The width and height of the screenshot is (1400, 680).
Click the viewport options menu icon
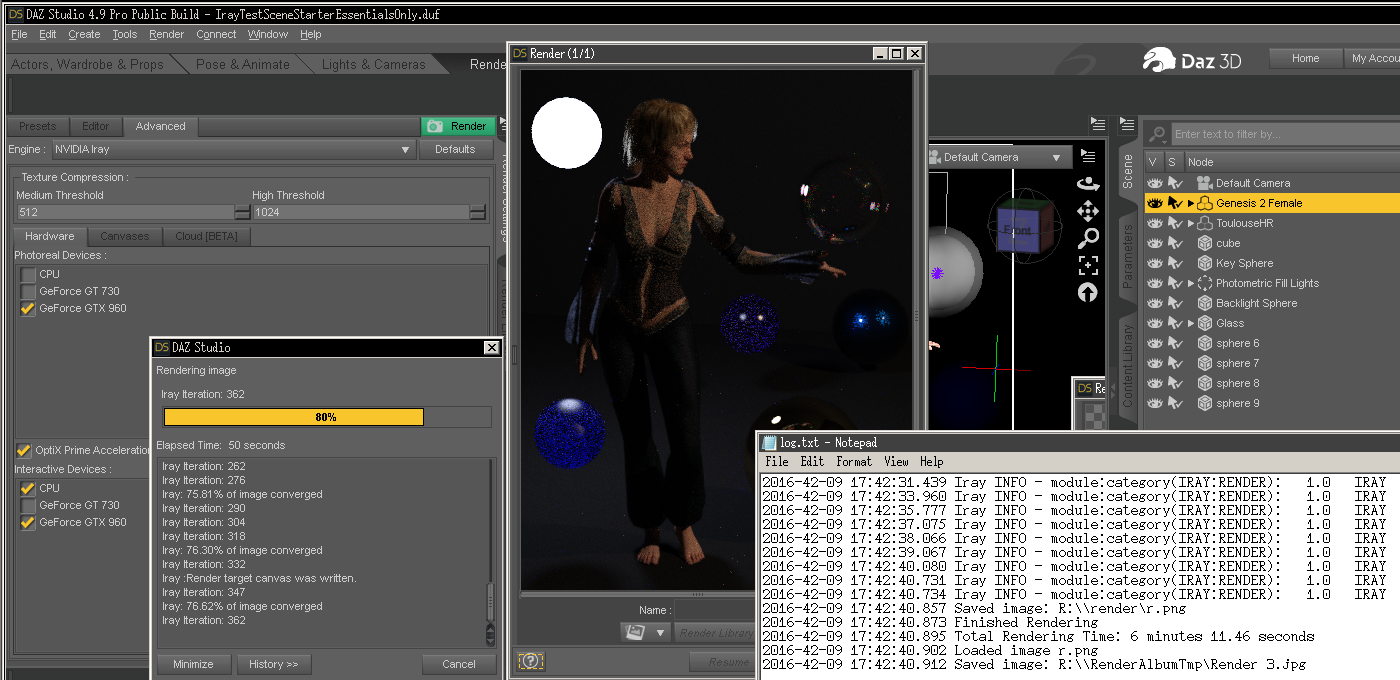[x=1088, y=157]
